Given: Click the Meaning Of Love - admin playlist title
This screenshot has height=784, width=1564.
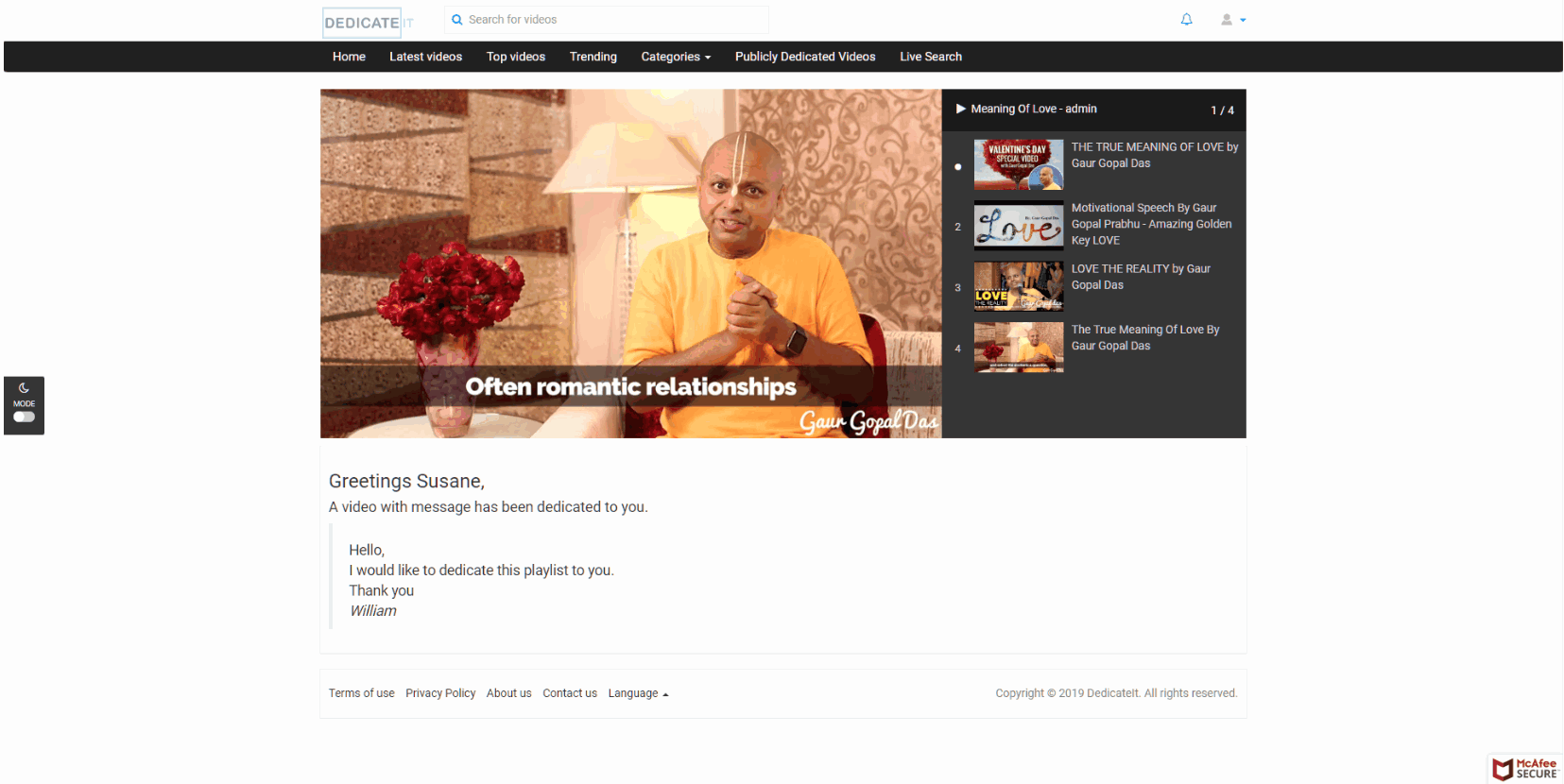Looking at the screenshot, I should pos(1034,109).
